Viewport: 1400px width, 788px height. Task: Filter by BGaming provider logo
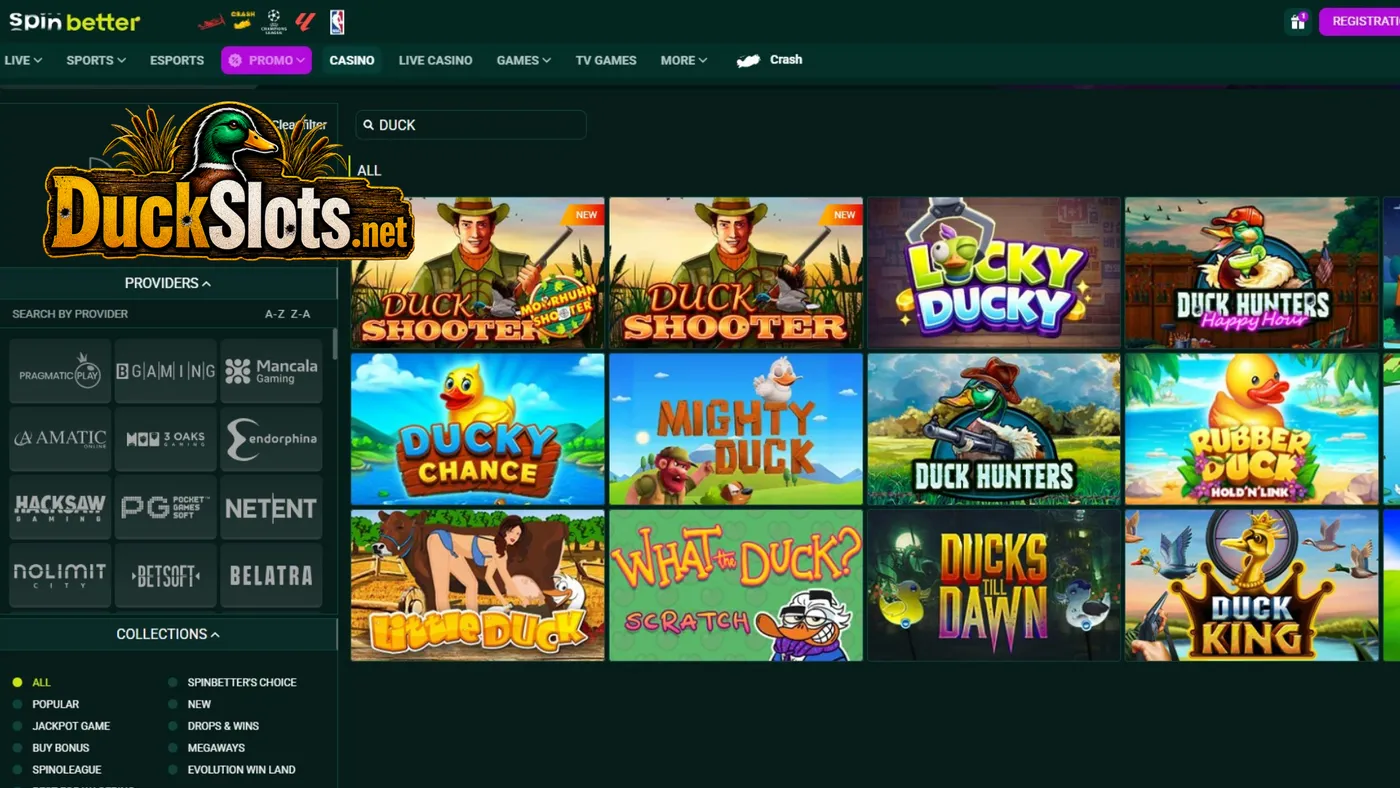point(166,371)
